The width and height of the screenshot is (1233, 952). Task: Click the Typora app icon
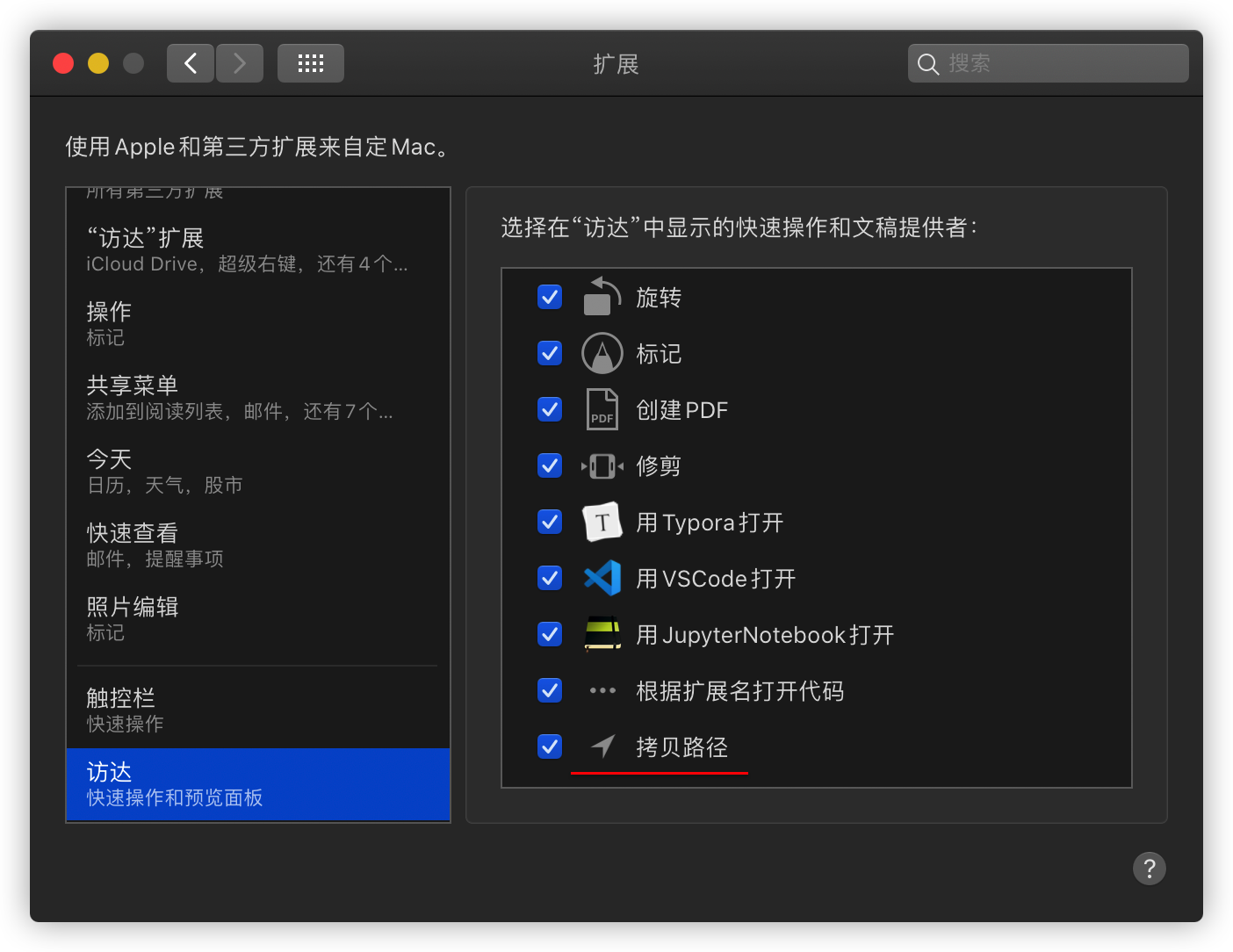click(x=602, y=523)
